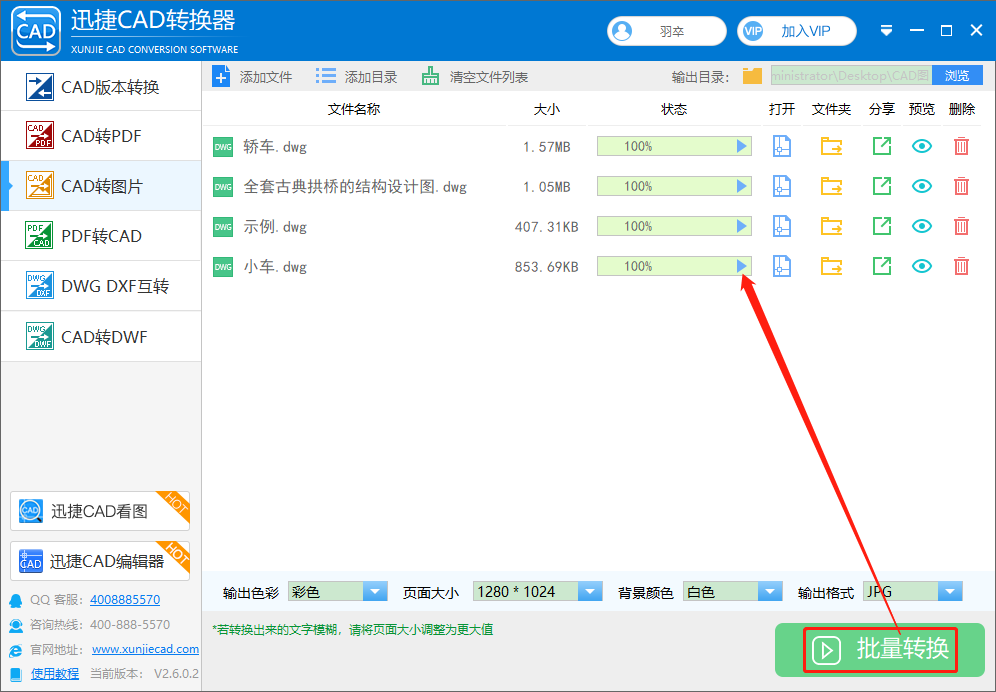This screenshot has height=692, width=996.
Task: Open 使用教程 tutorial link
Action: pyautogui.click(x=55, y=674)
